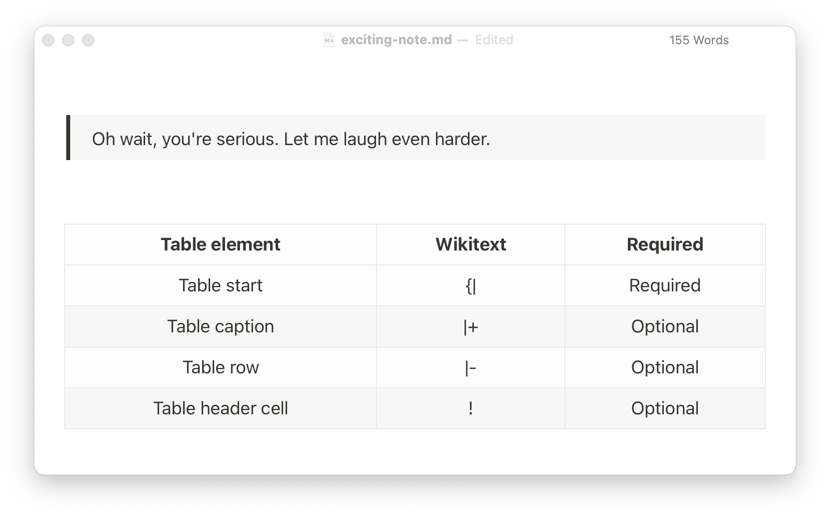Open the Edited document status menu

[494, 40]
